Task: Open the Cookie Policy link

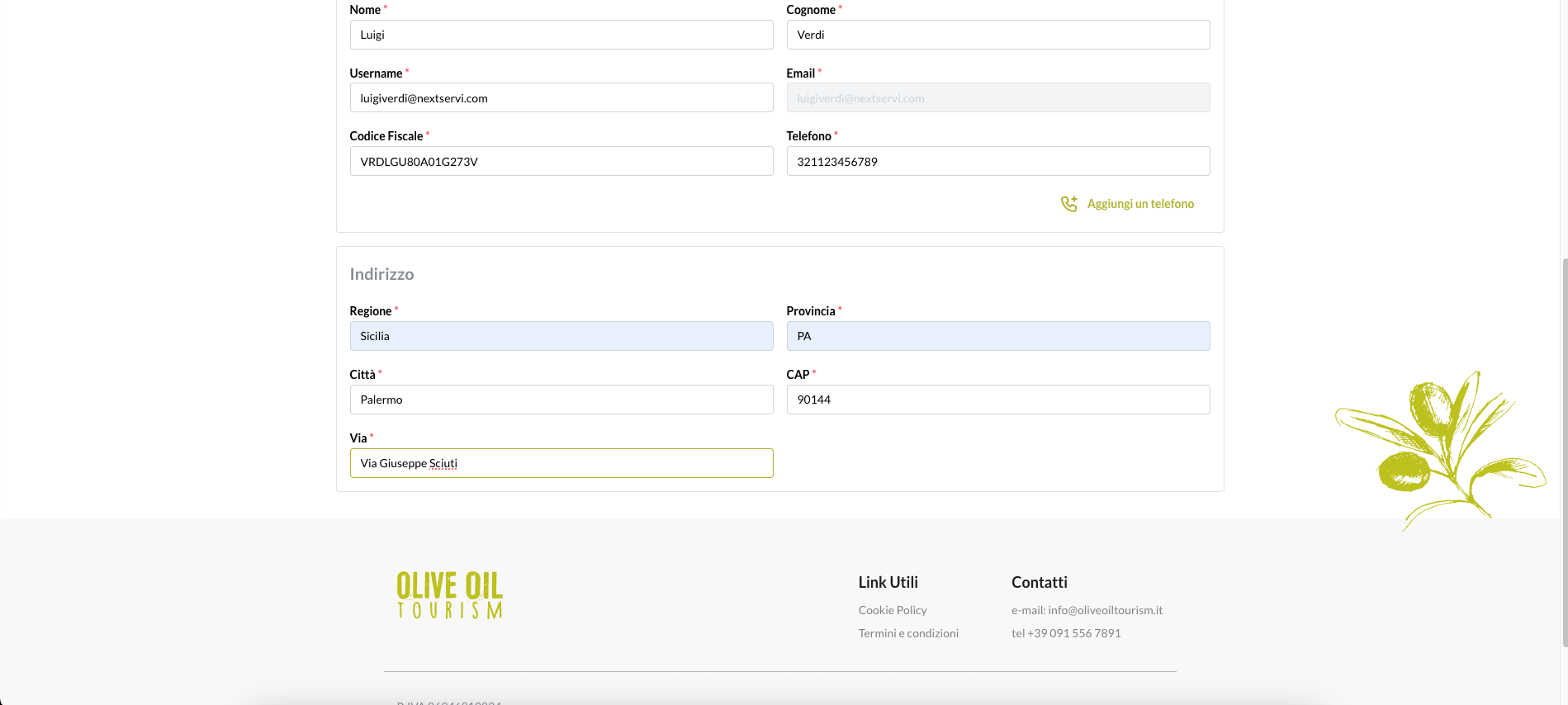Action: pyautogui.click(x=892, y=610)
